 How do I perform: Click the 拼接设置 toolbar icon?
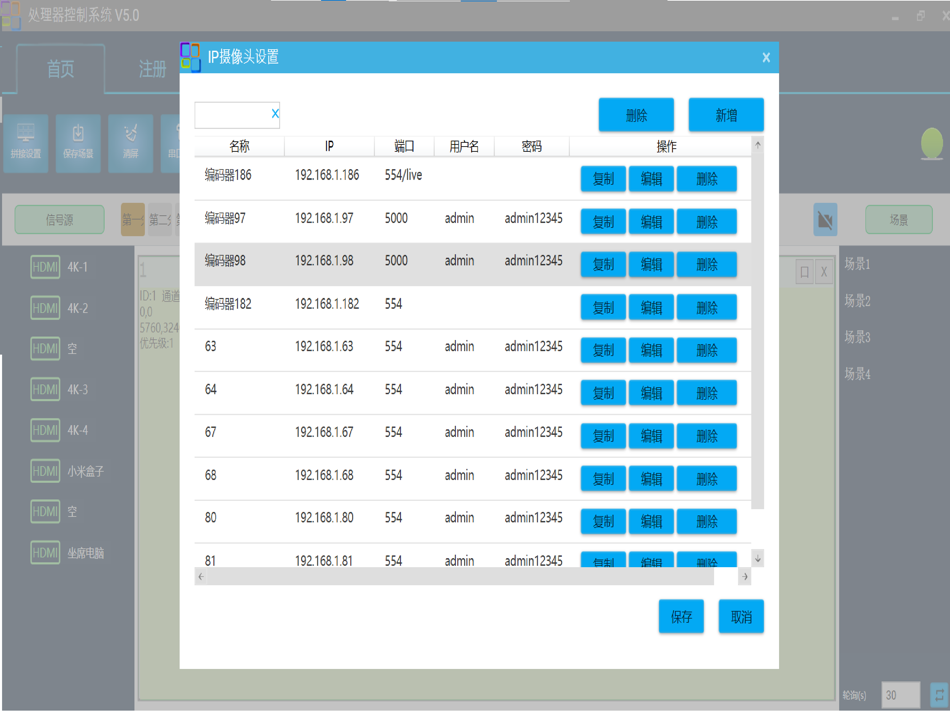[25, 143]
